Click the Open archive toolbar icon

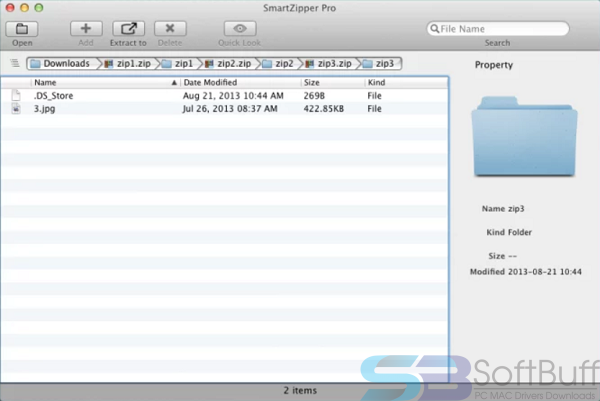coord(22,29)
